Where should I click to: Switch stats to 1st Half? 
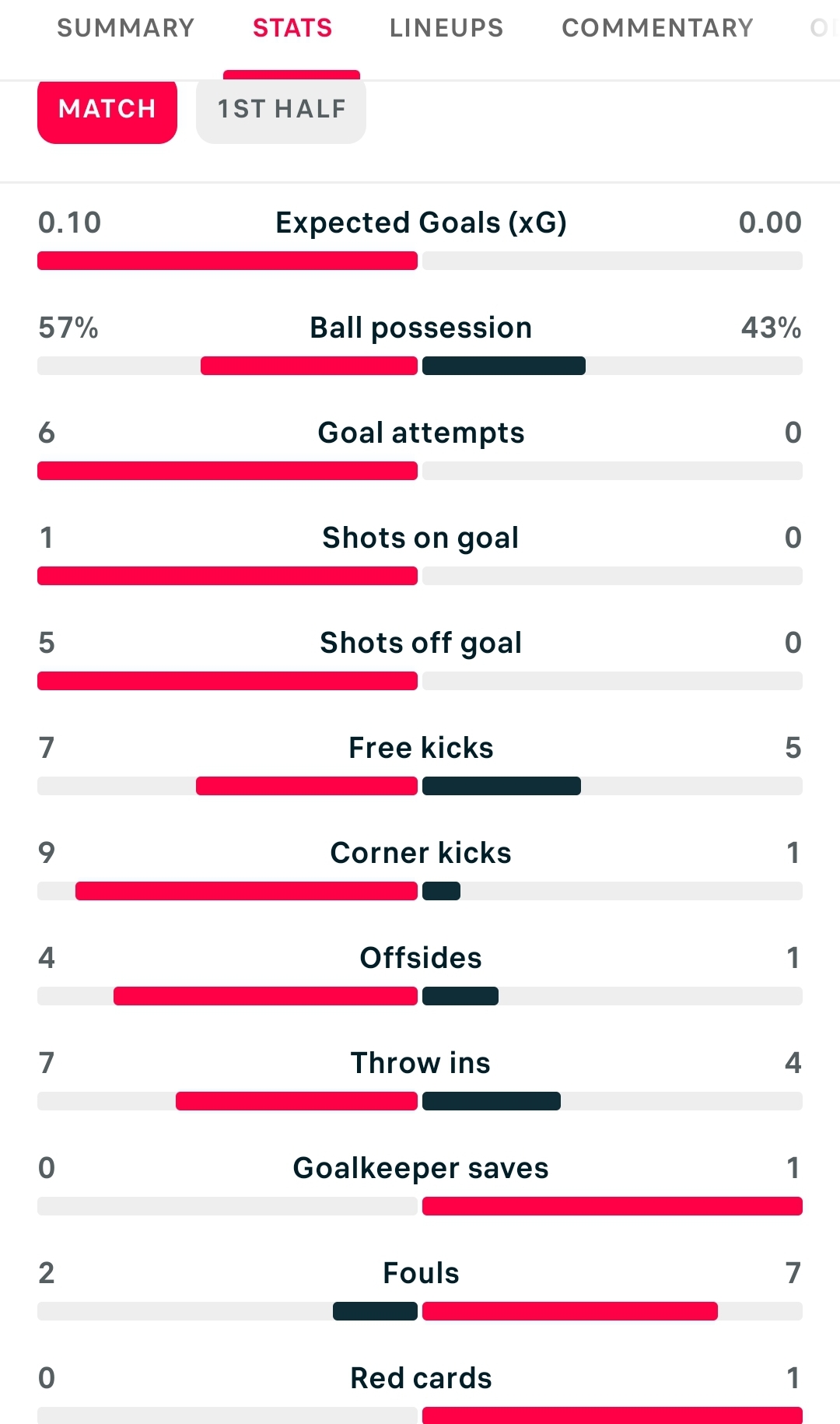[x=281, y=109]
